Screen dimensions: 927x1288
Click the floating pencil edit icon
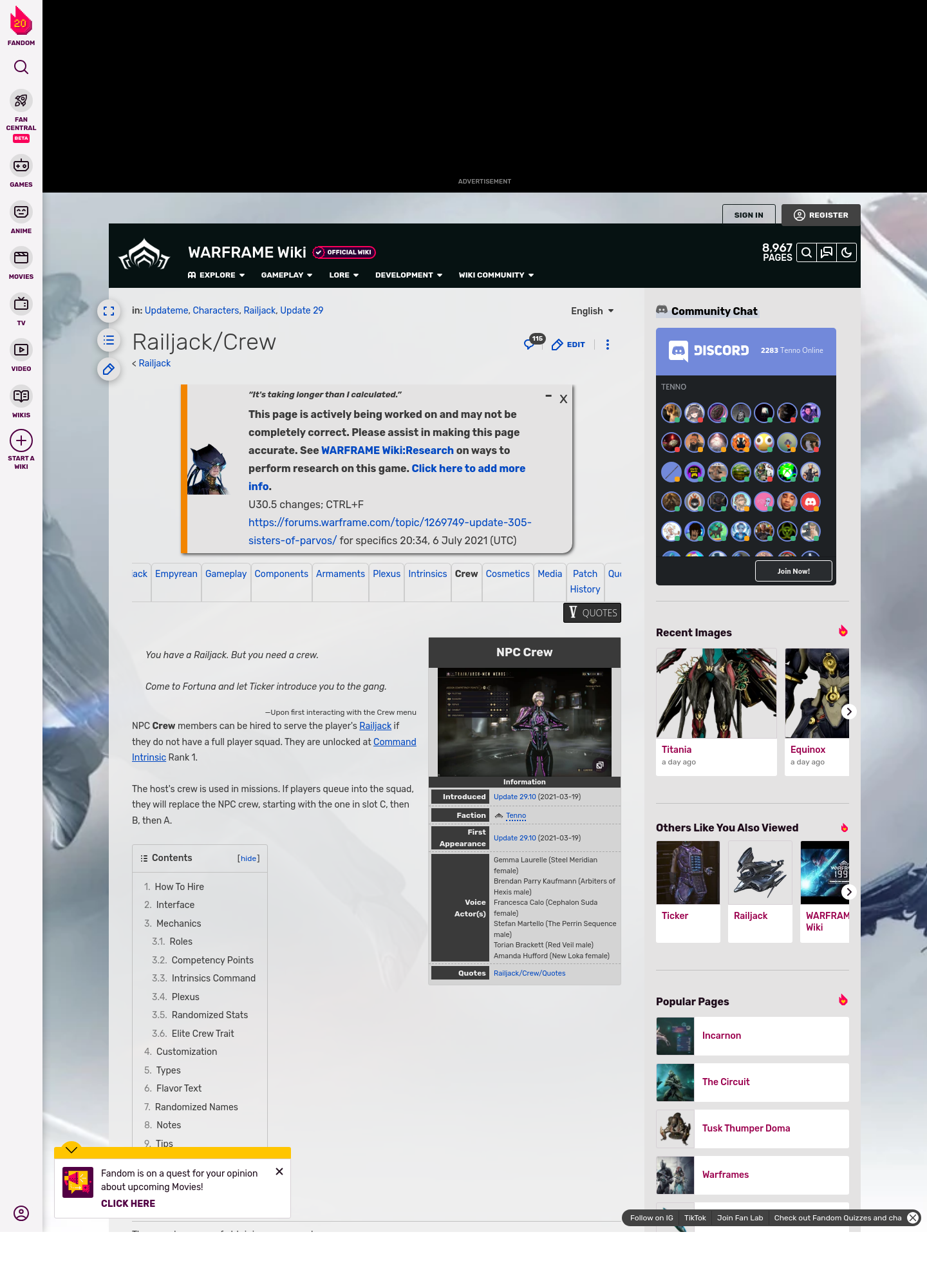(x=109, y=369)
